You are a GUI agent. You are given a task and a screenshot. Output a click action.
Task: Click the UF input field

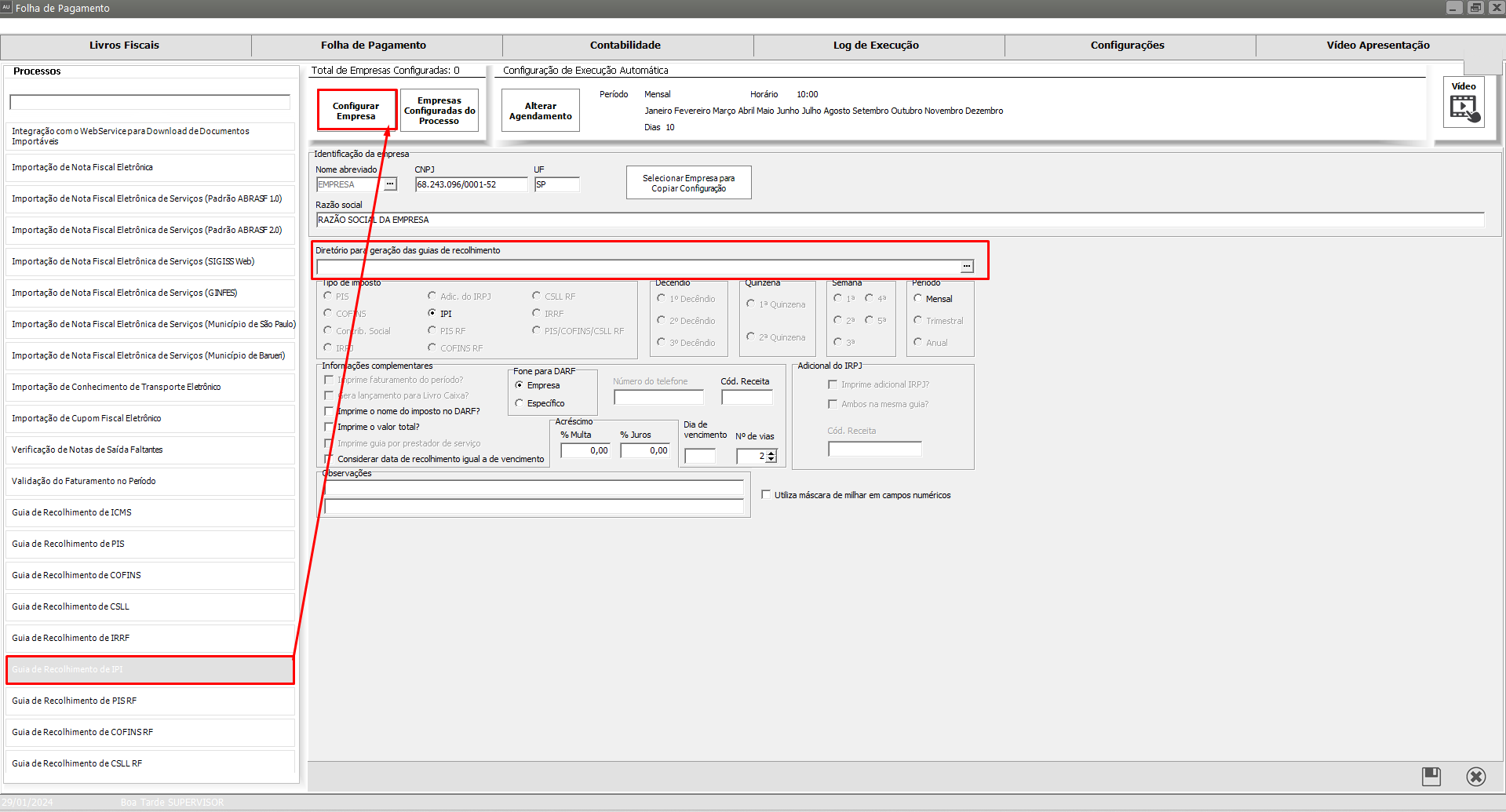pos(557,184)
